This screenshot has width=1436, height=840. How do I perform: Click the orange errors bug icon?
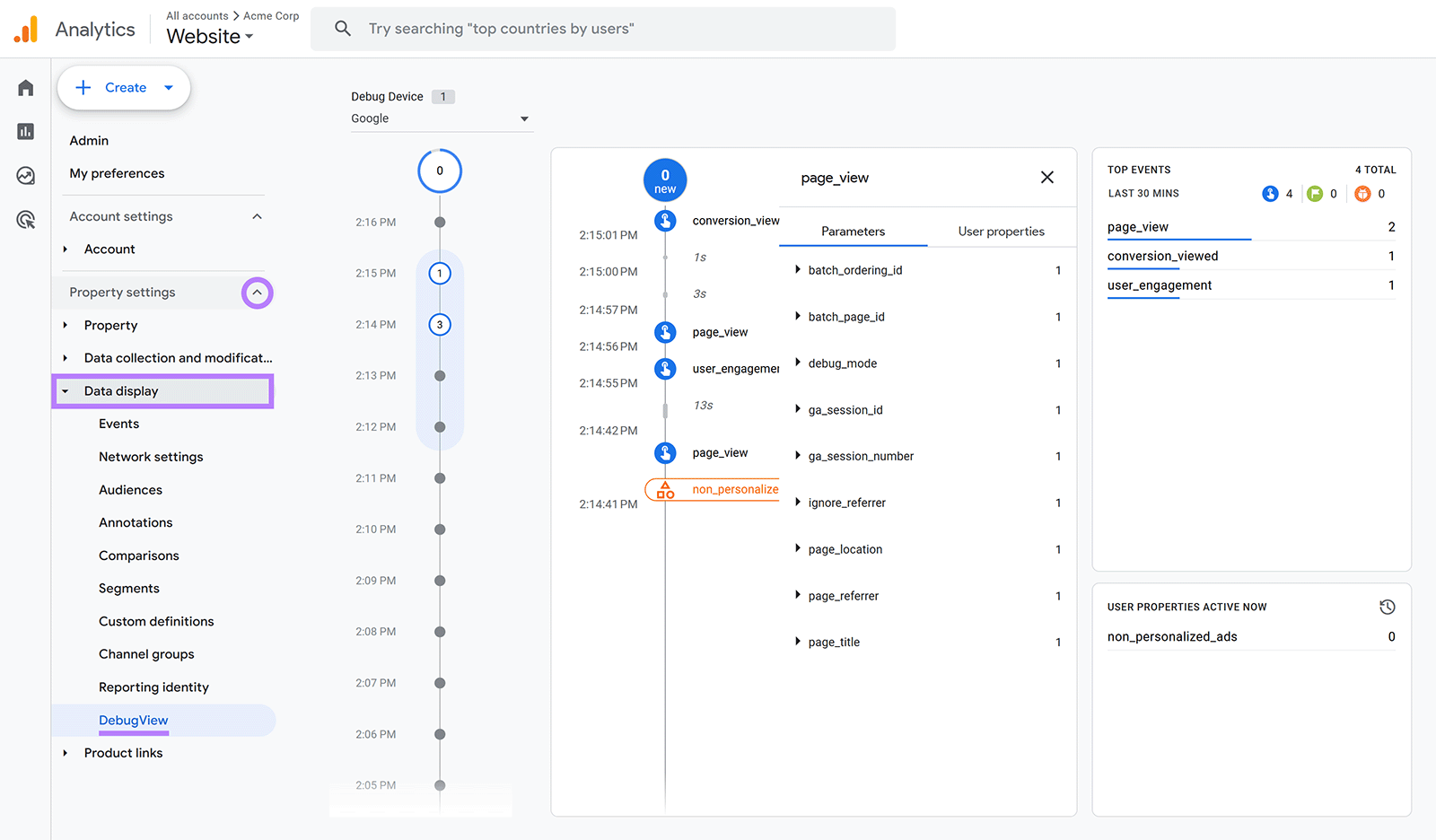coord(1362,194)
